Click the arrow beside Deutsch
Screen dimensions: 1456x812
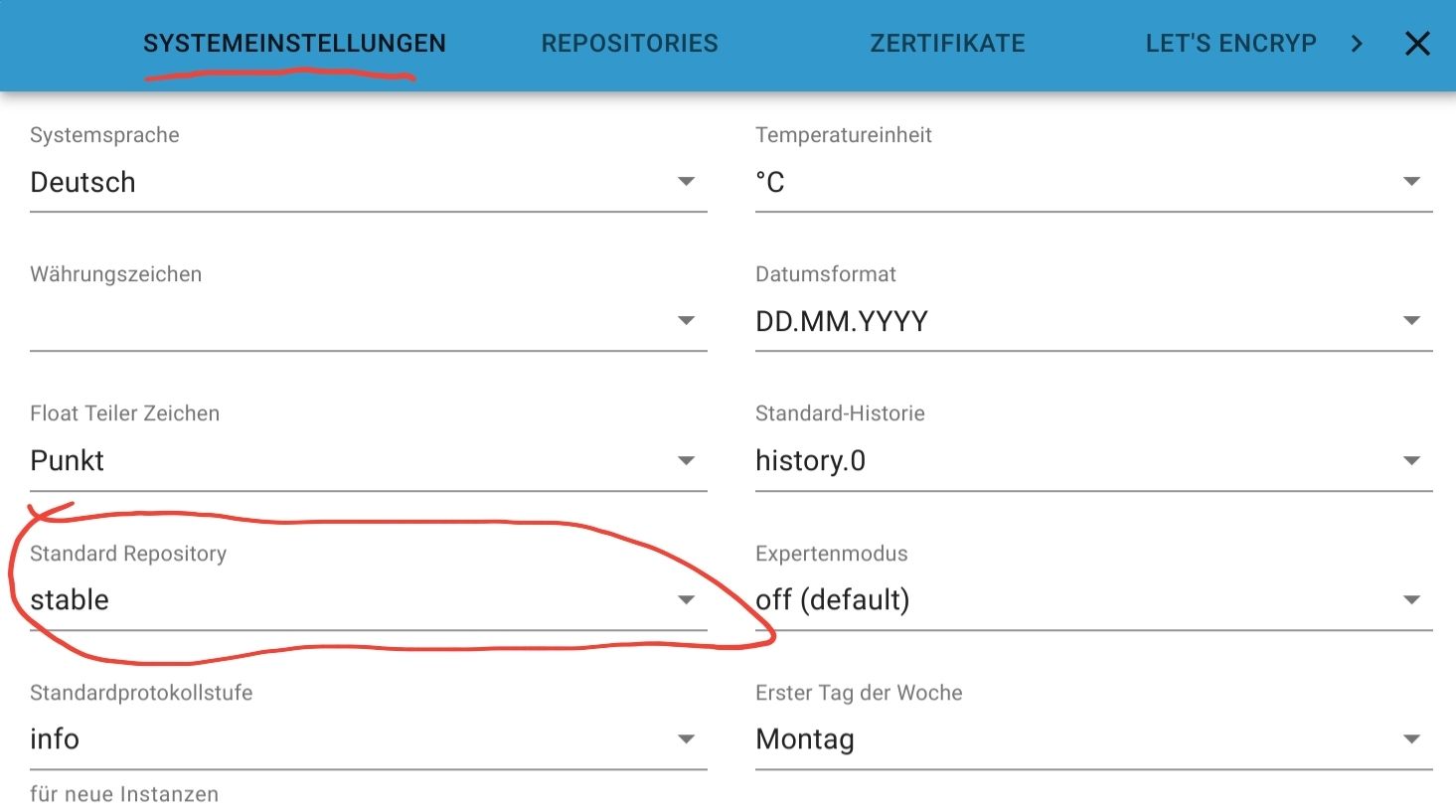point(686,182)
